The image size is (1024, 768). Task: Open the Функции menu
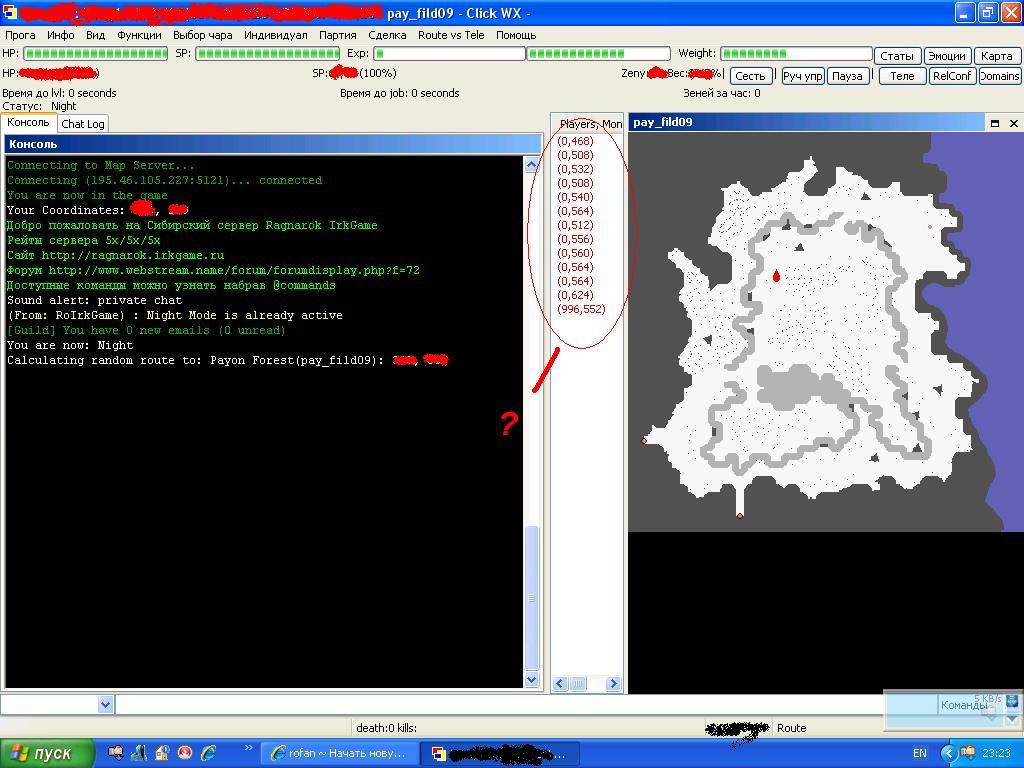(x=139, y=35)
